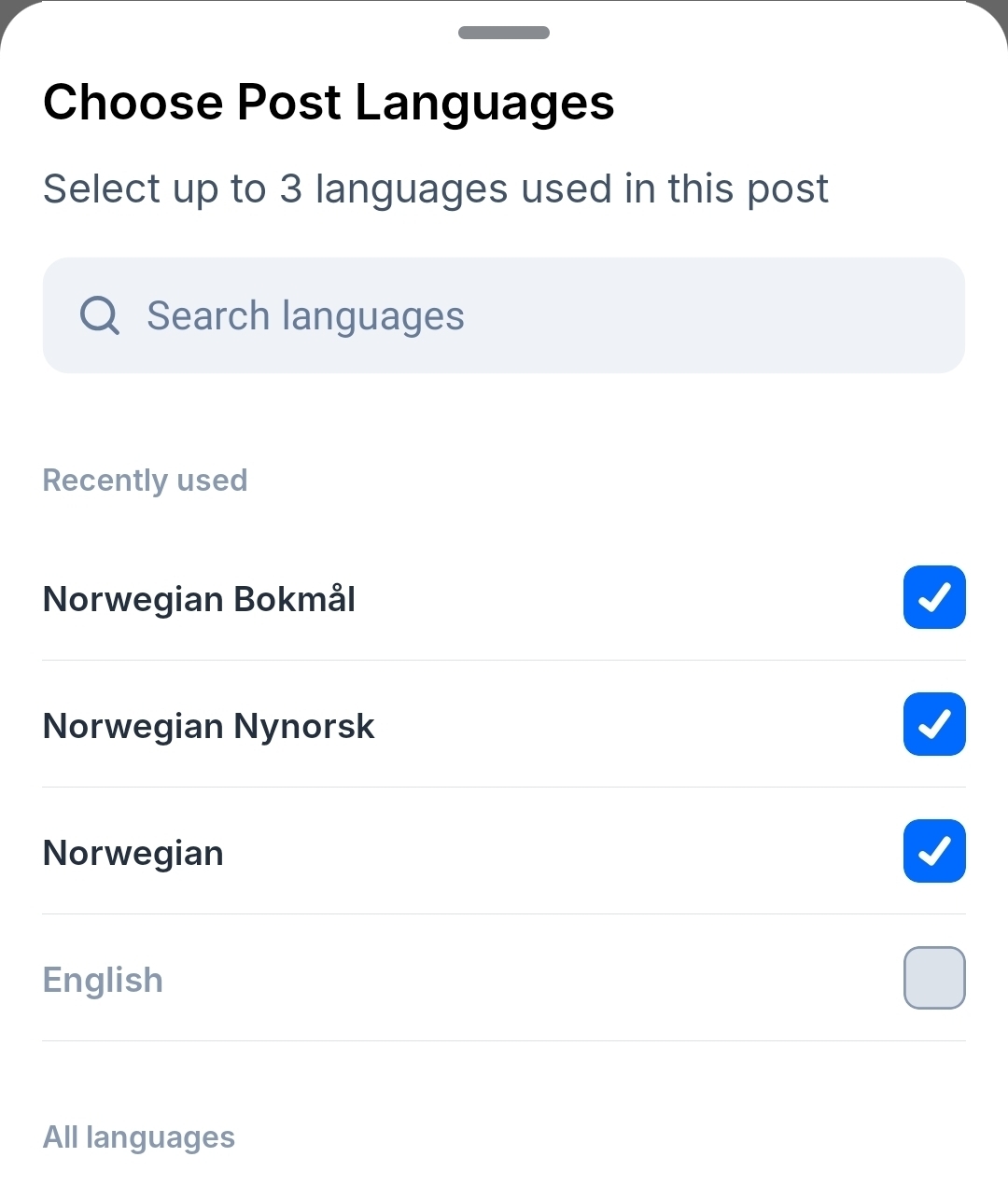Tap the 'Search languages' placeholder text
This screenshot has width=1008, height=1185.
point(305,316)
